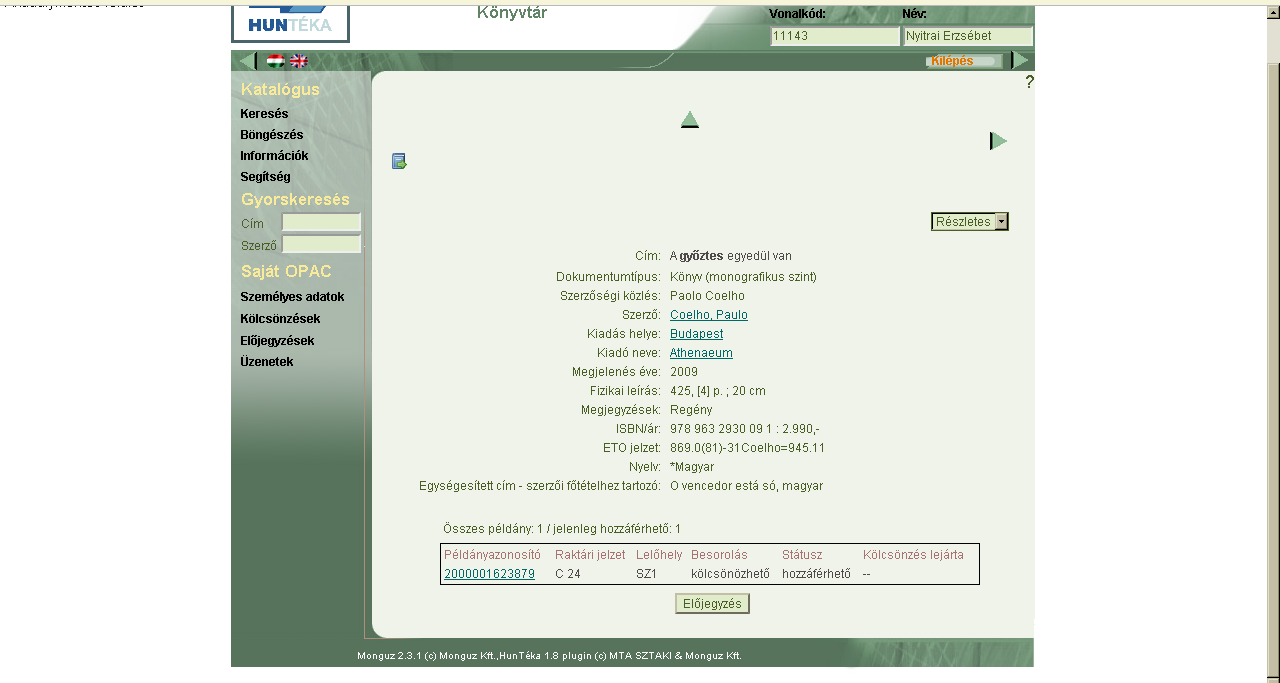Image resolution: width=1280 pixels, height=683 pixels.
Task: Click the Név field showing Nyitrai Erzsébet
Action: click(x=968, y=36)
